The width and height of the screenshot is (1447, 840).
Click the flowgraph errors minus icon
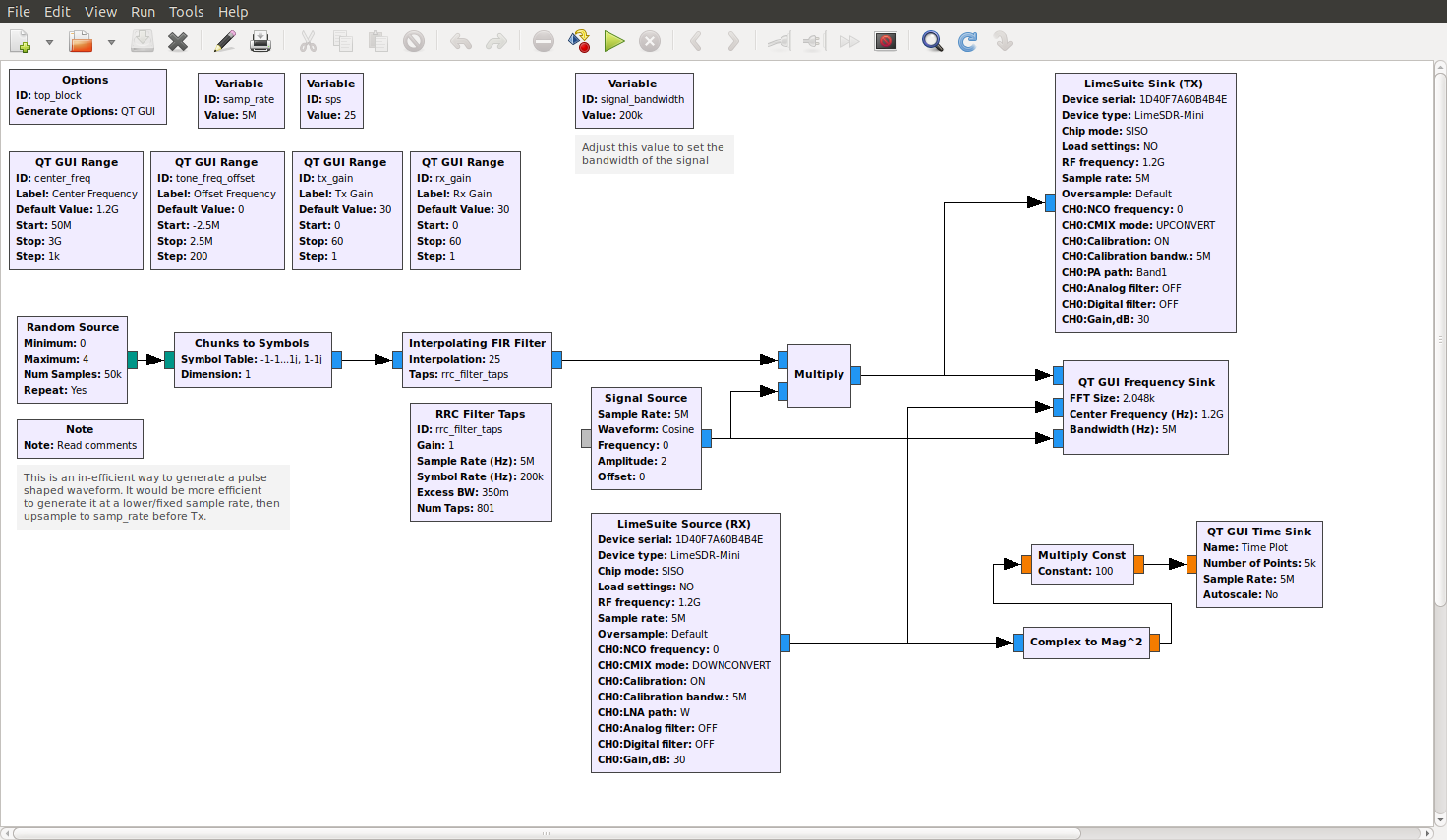544,41
